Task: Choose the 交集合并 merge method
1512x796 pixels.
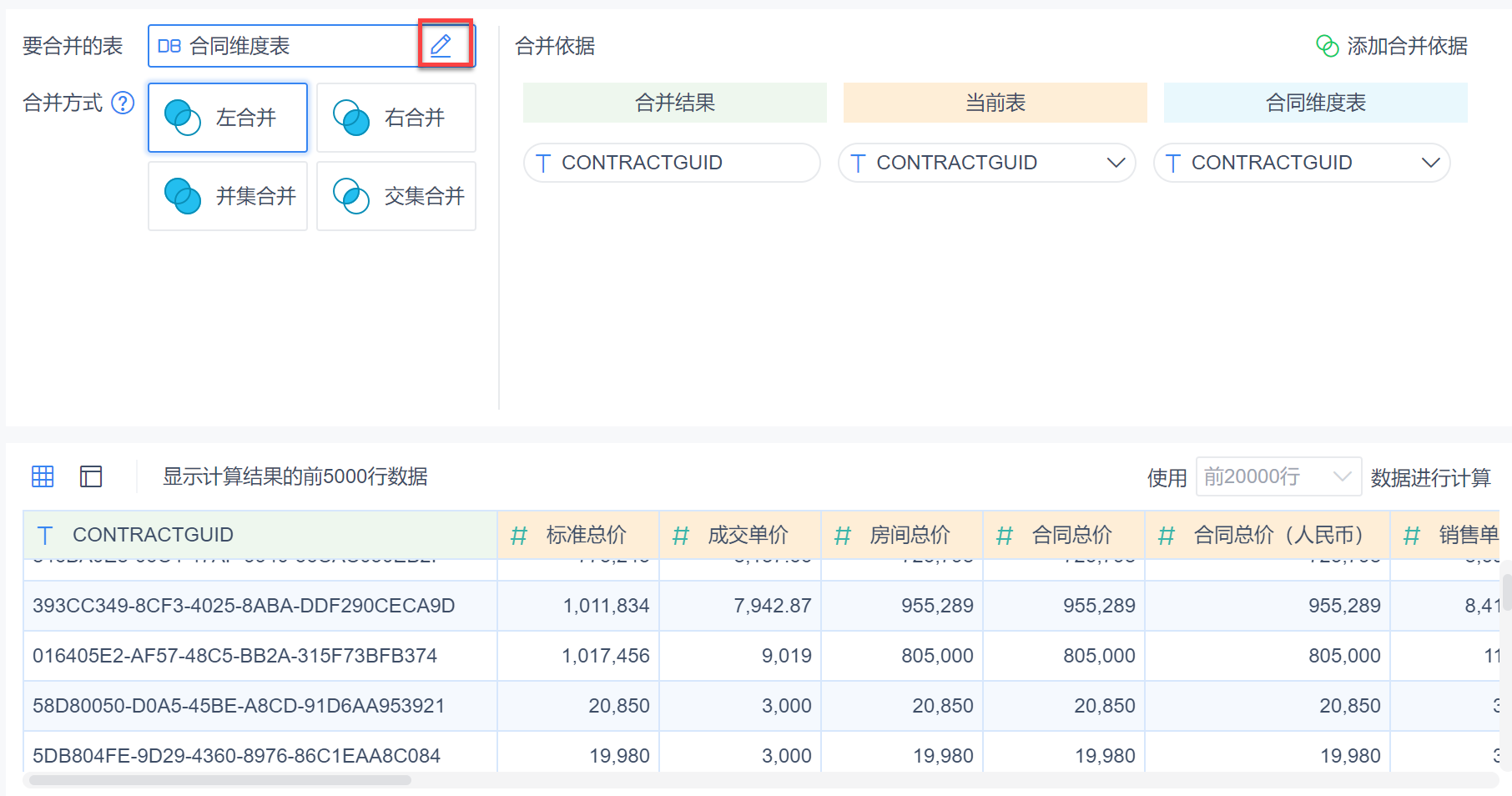Action: tap(396, 196)
